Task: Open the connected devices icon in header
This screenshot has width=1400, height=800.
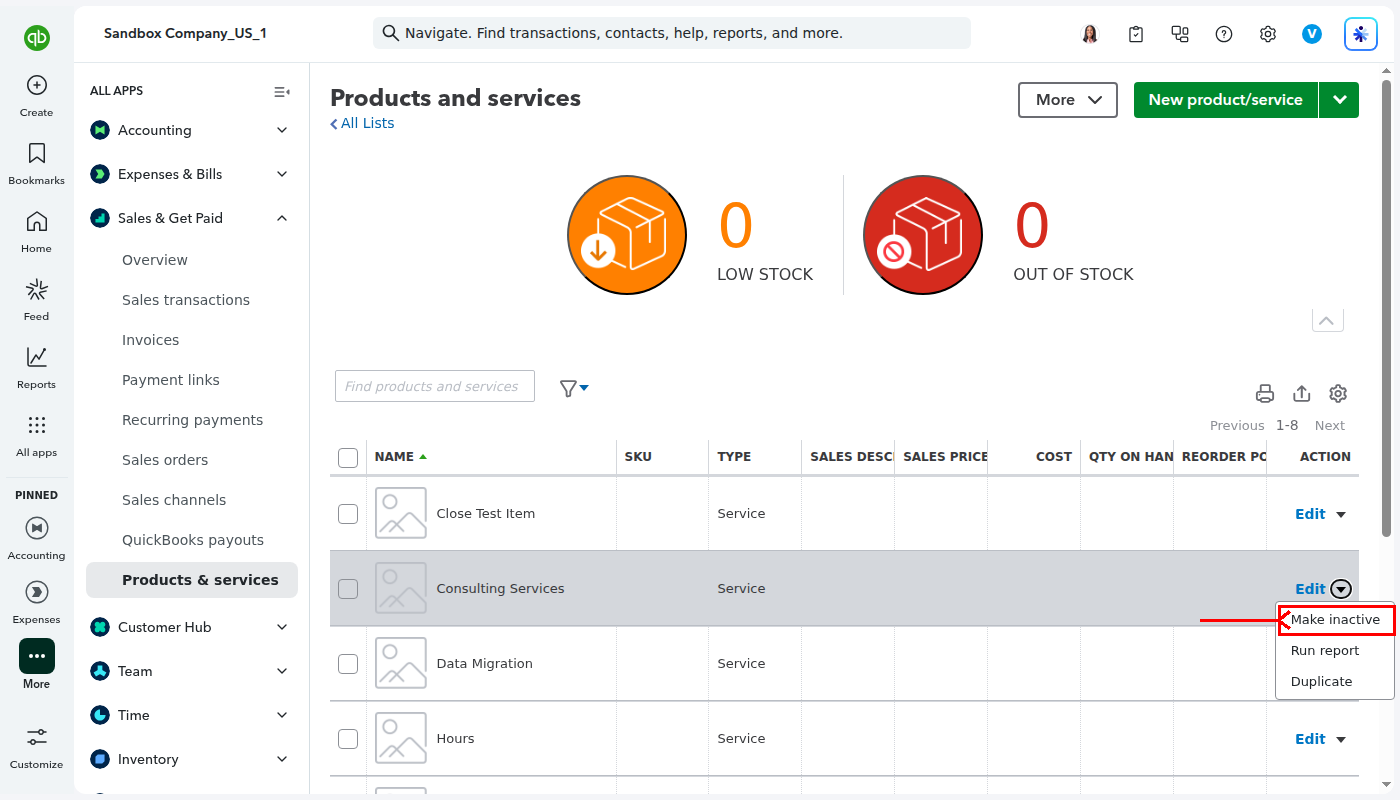Action: coord(1180,34)
